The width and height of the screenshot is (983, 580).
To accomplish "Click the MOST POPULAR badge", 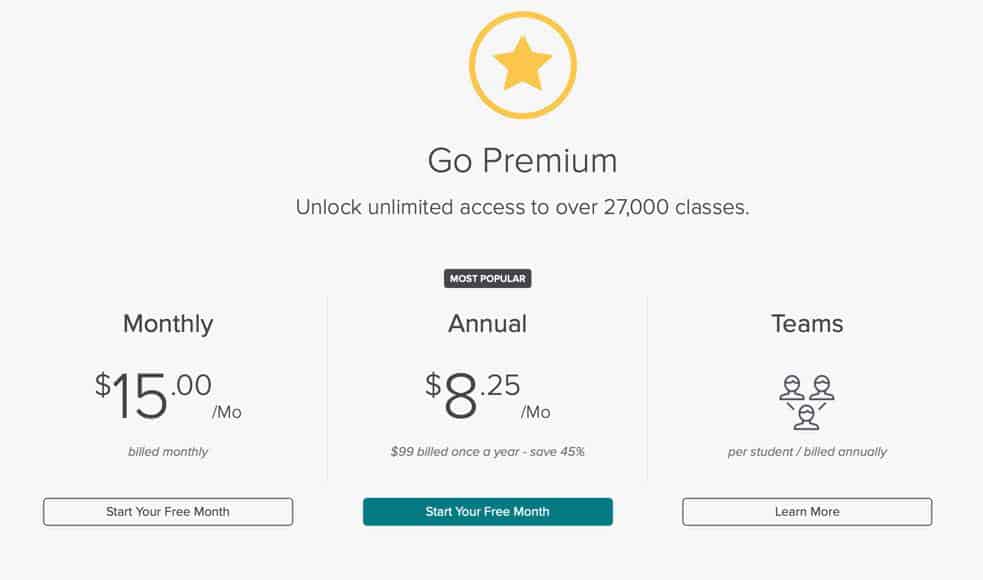I will tap(487, 279).
